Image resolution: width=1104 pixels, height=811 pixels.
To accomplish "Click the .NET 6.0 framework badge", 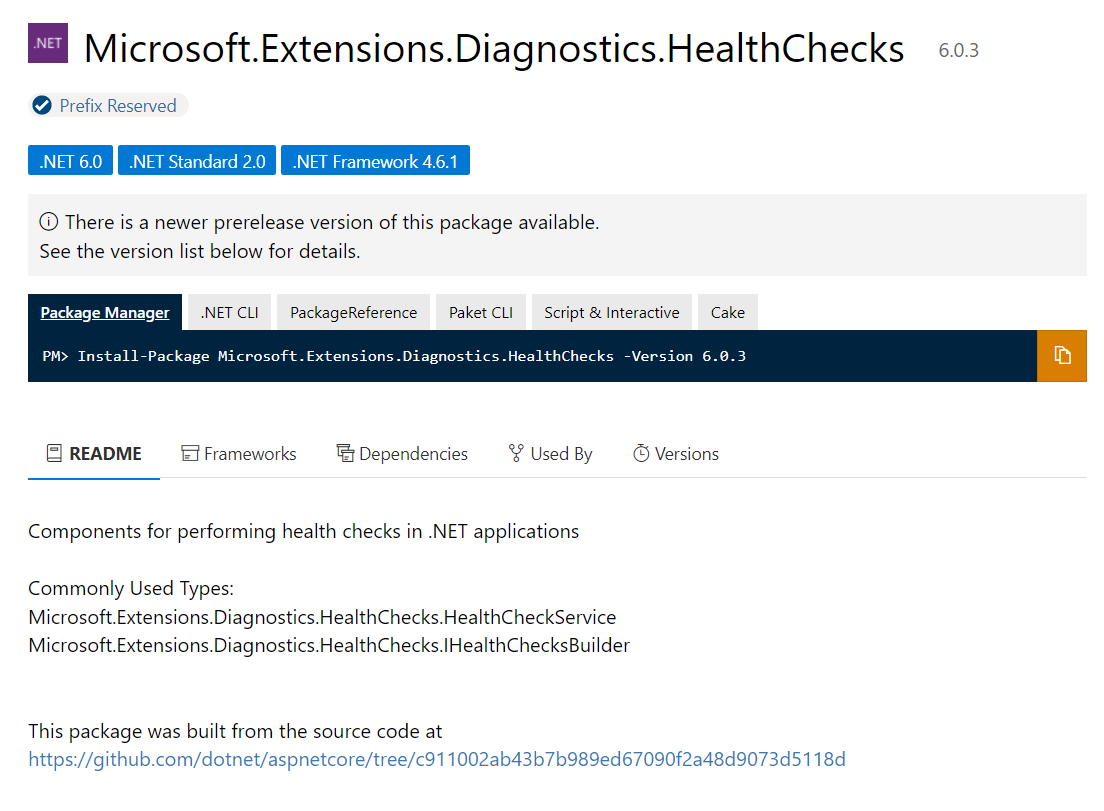I will click(x=70, y=161).
